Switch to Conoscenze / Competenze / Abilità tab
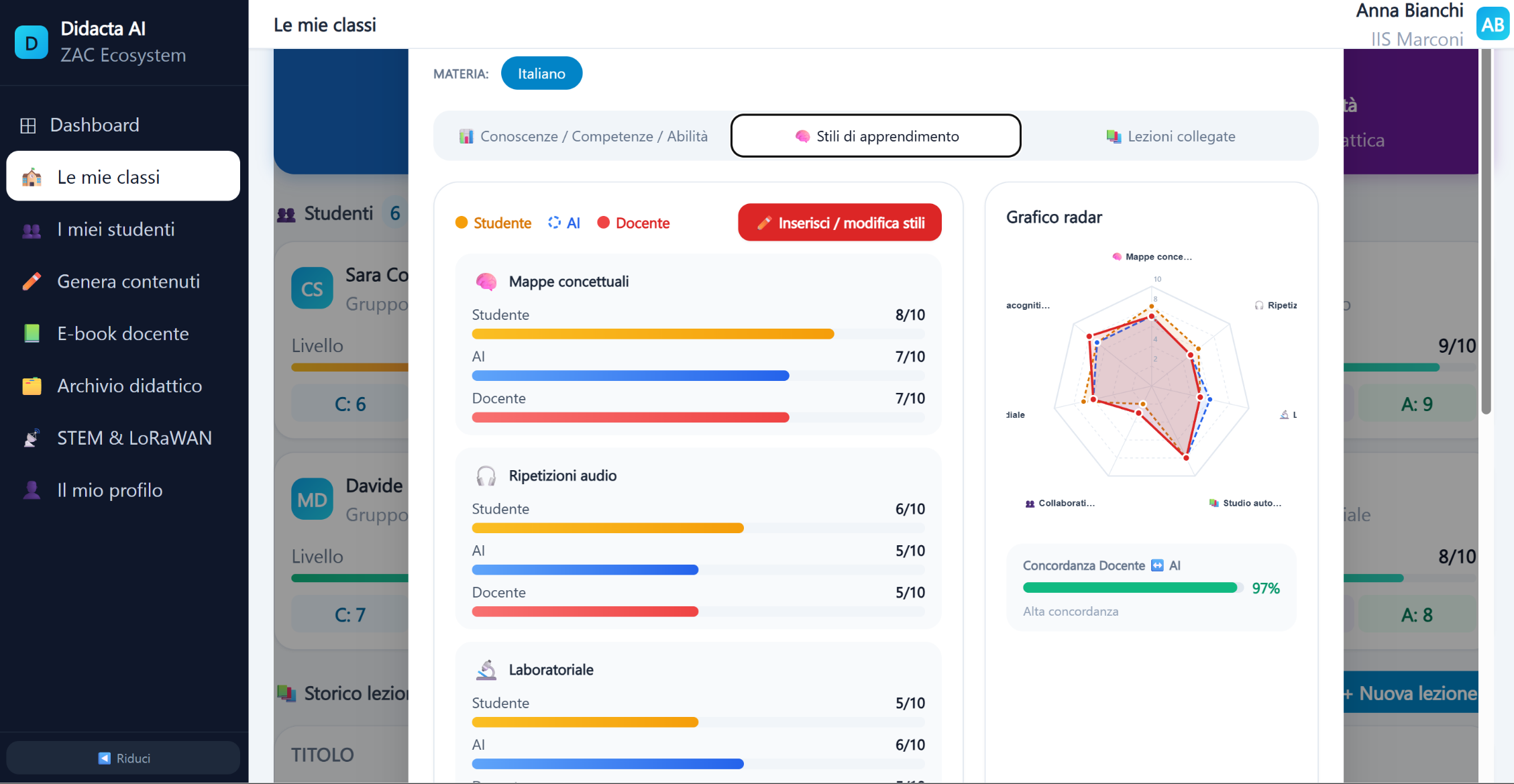 click(583, 136)
